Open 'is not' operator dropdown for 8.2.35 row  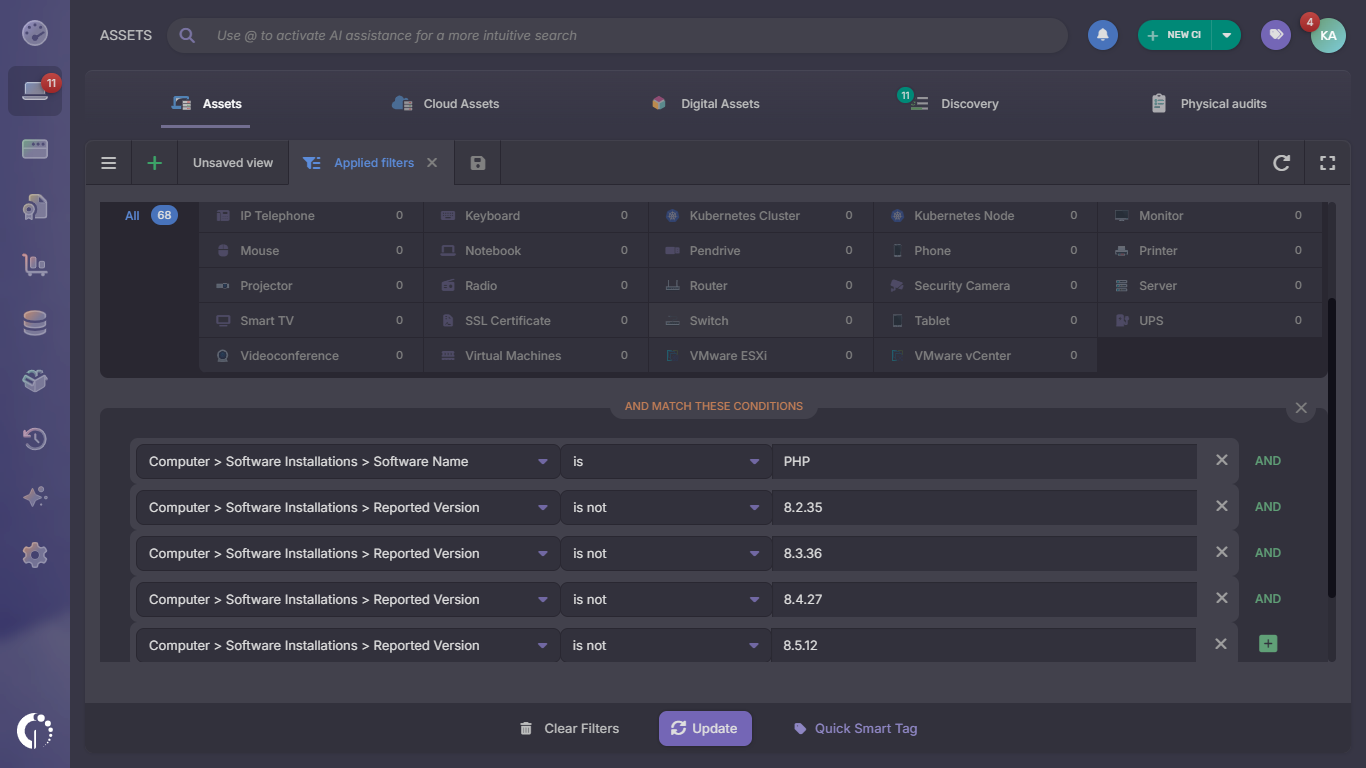pyautogui.click(x=666, y=507)
